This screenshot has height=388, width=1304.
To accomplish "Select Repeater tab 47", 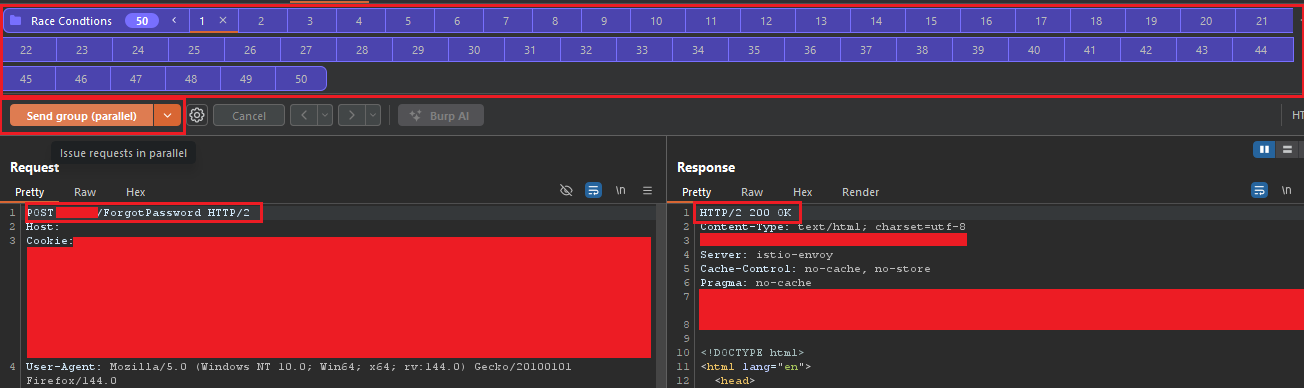I will [x=136, y=79].
